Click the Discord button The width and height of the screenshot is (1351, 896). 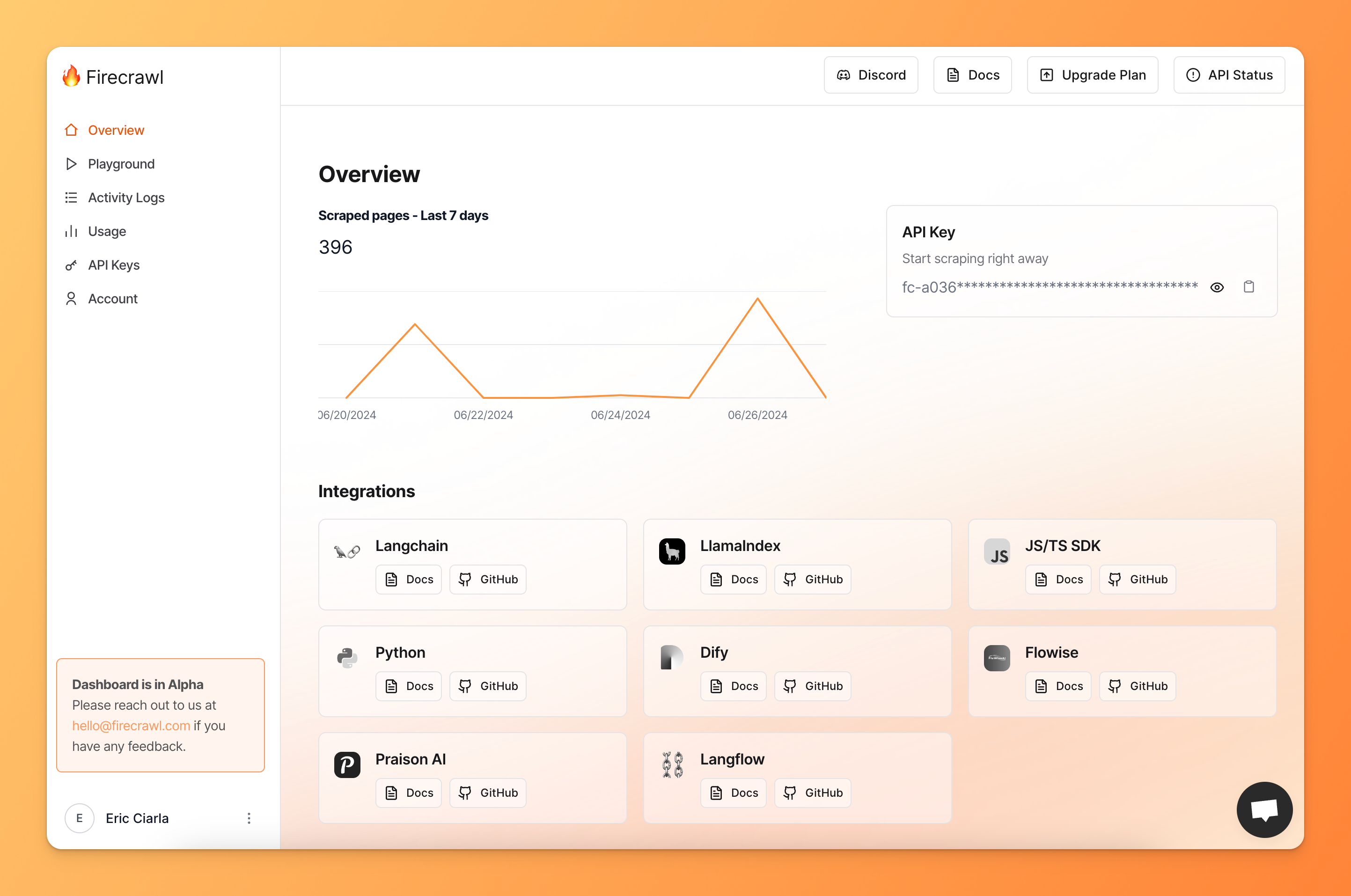click(871, 75)
